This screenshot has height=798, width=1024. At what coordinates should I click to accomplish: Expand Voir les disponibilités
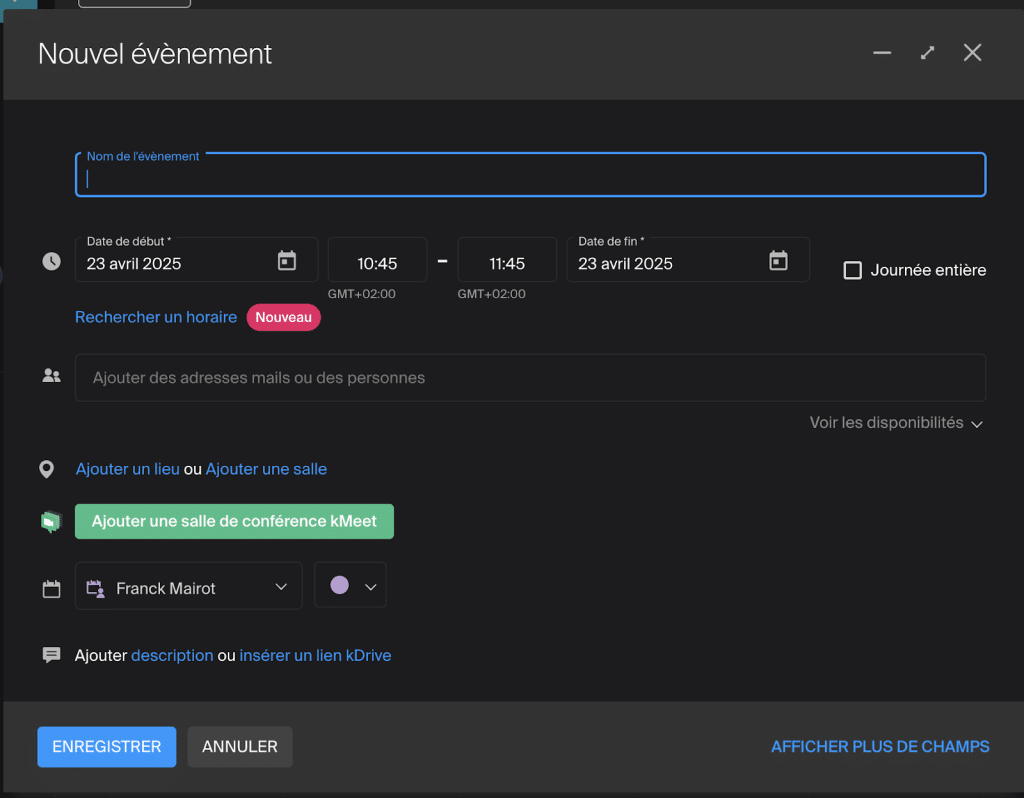tap(896, 423)
